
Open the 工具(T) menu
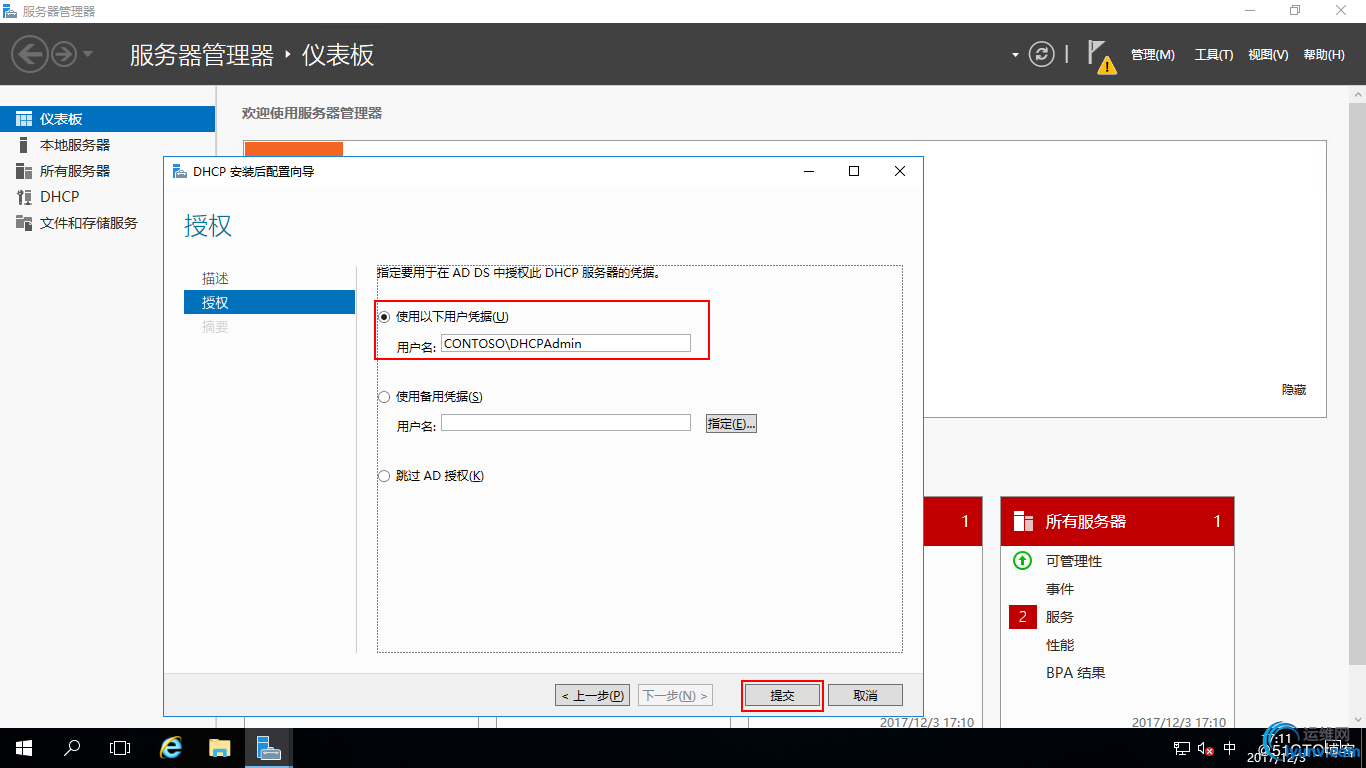[1214, 55]
